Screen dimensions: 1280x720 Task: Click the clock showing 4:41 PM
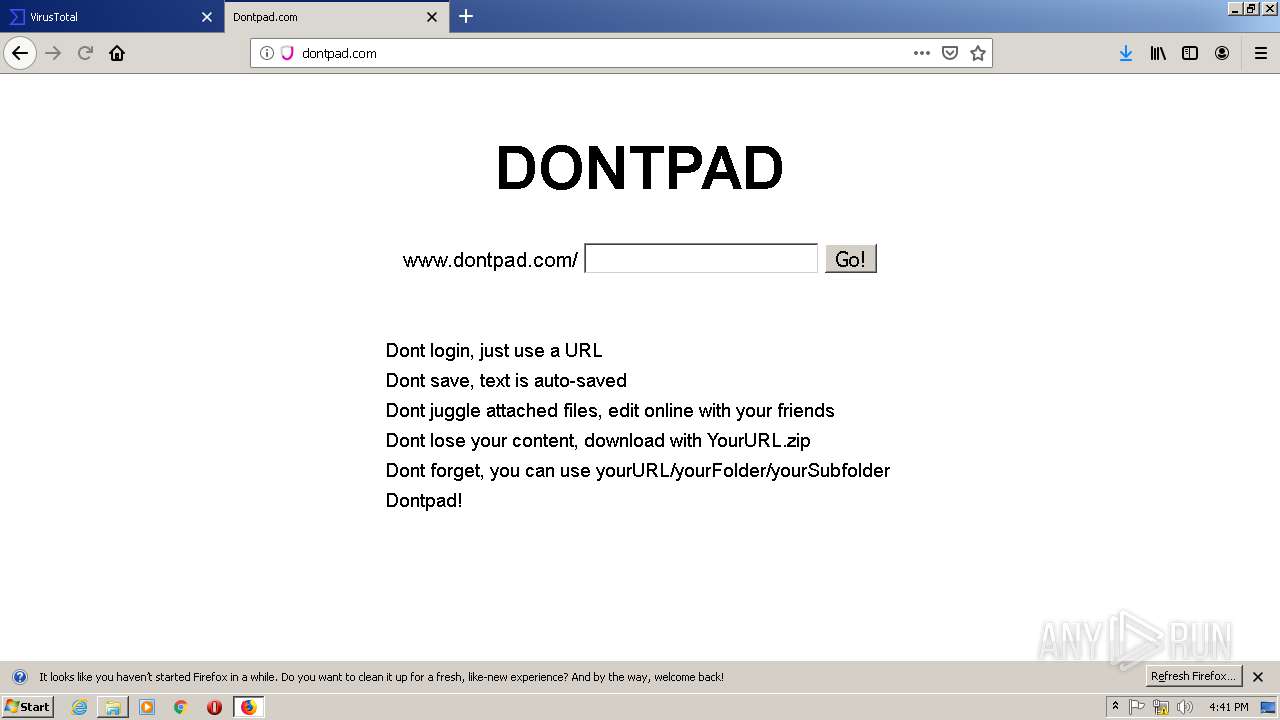tap(1228, 707)
